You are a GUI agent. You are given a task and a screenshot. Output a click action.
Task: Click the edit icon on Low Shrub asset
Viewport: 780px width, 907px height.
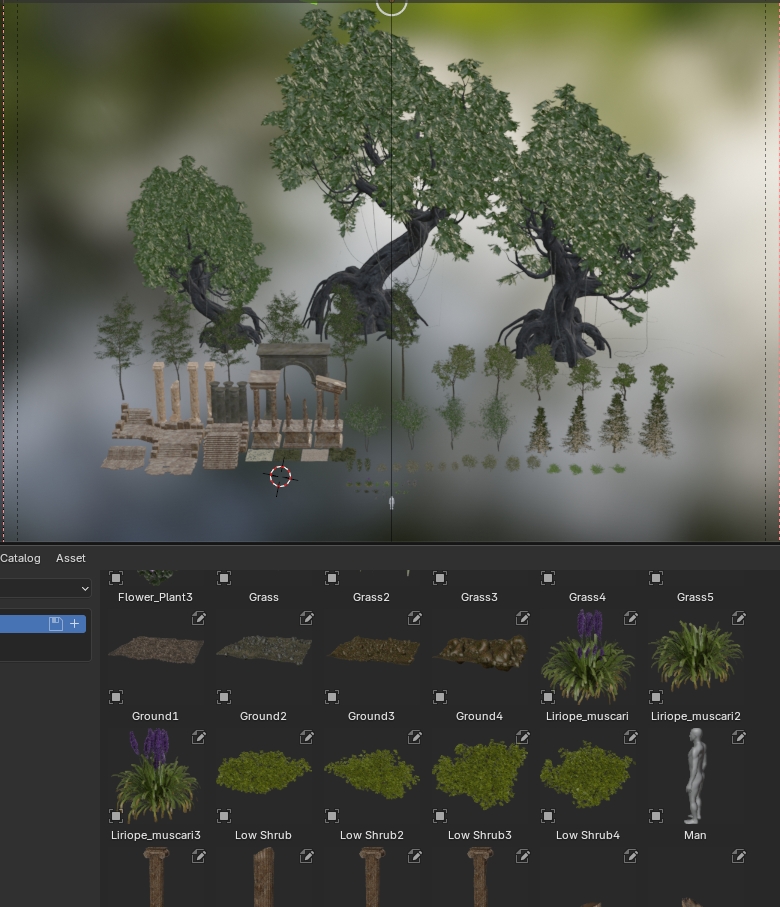point(307,737)
